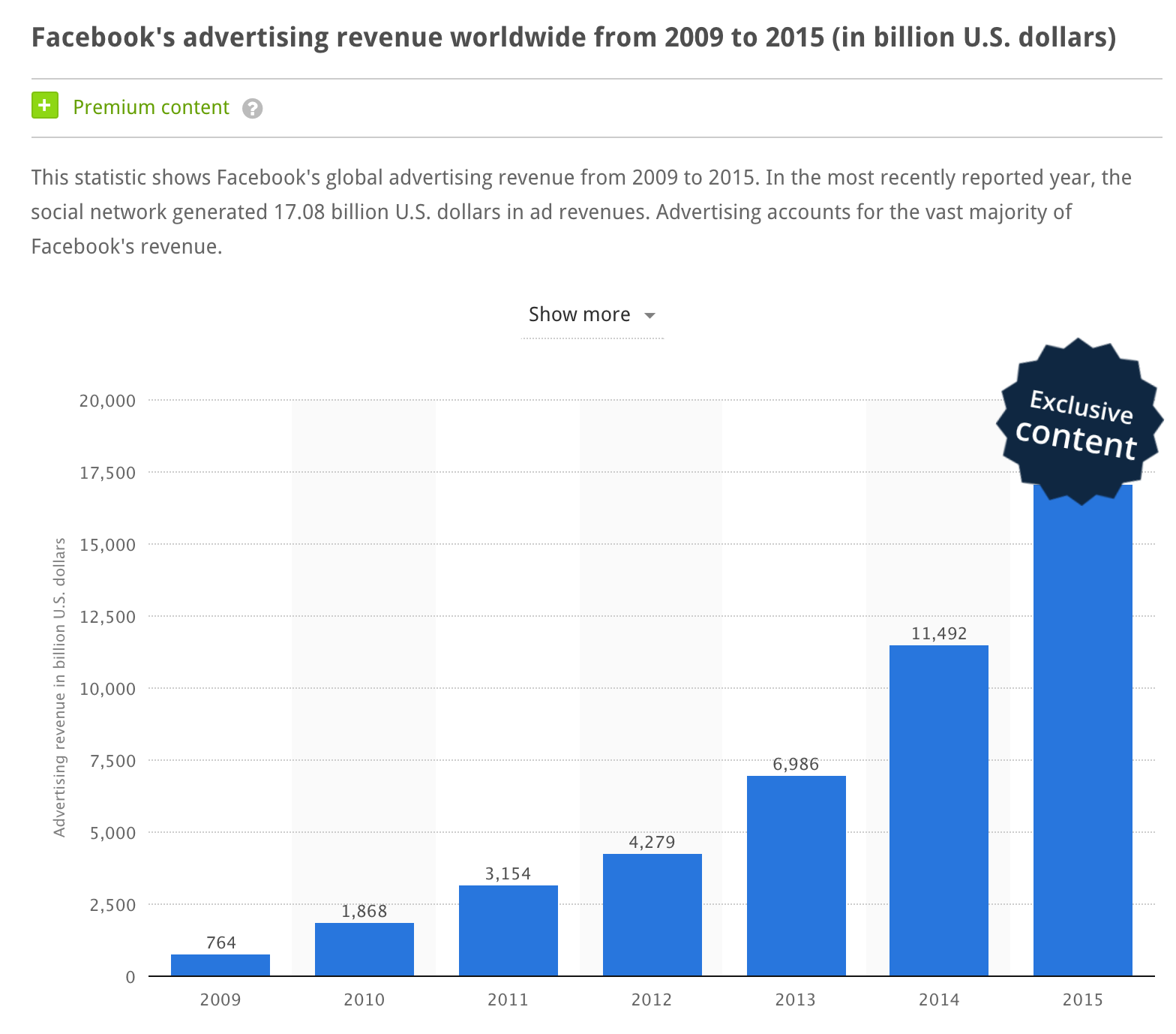The height and width of the screenshot is (1034, 1176).
Task: Open the Premium content help question mark
Action: (253, 109)
